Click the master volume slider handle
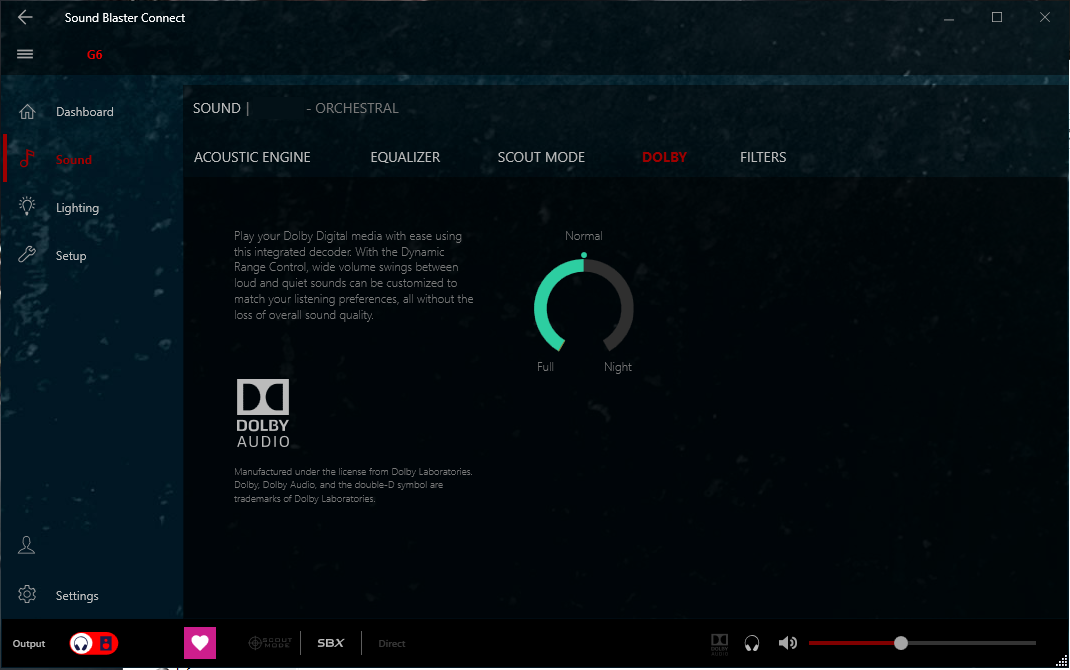This screenshot has height=670, width=1070. click(901, 643)
